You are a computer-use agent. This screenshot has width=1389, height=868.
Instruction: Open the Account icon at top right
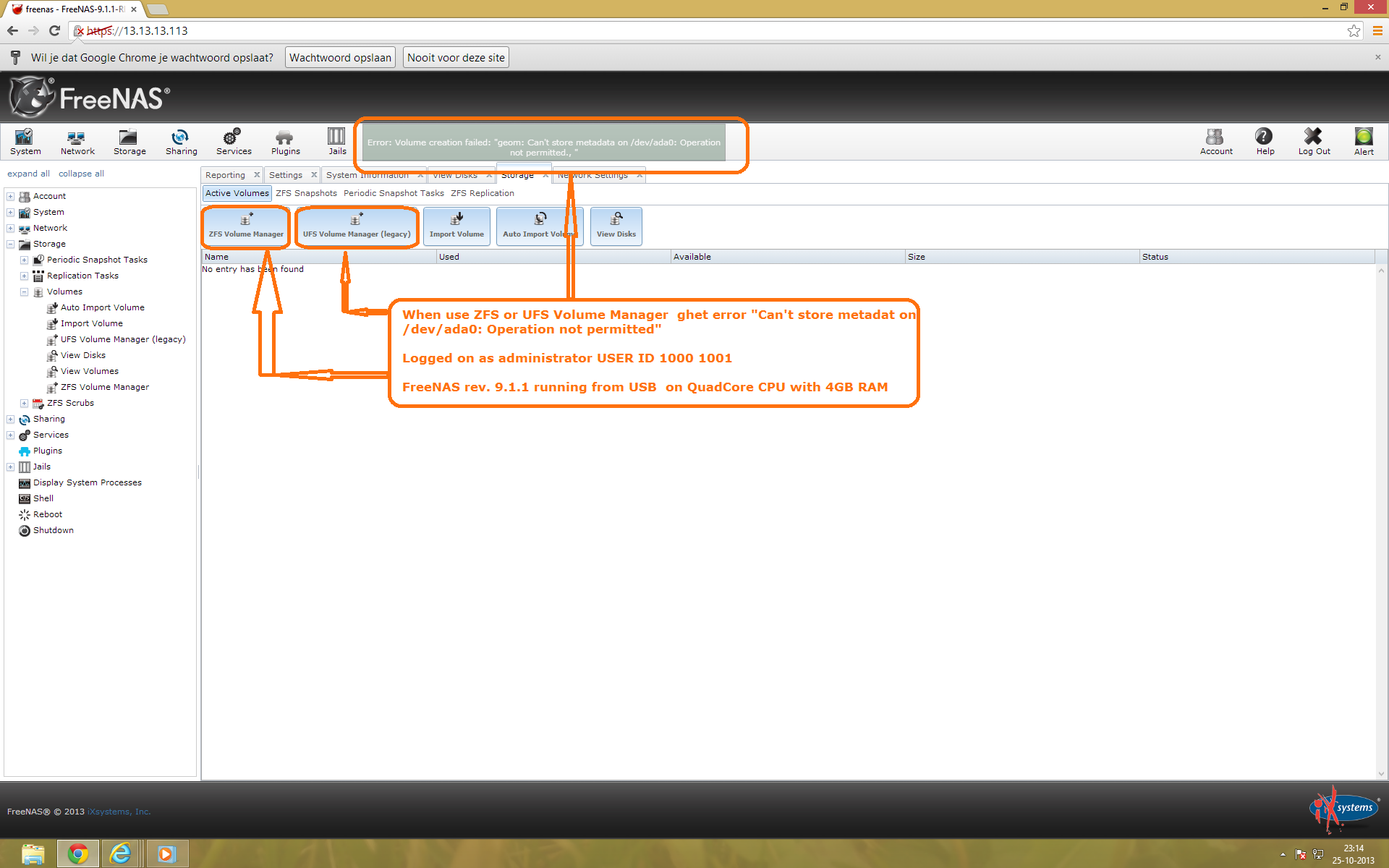click(1216, 142)
